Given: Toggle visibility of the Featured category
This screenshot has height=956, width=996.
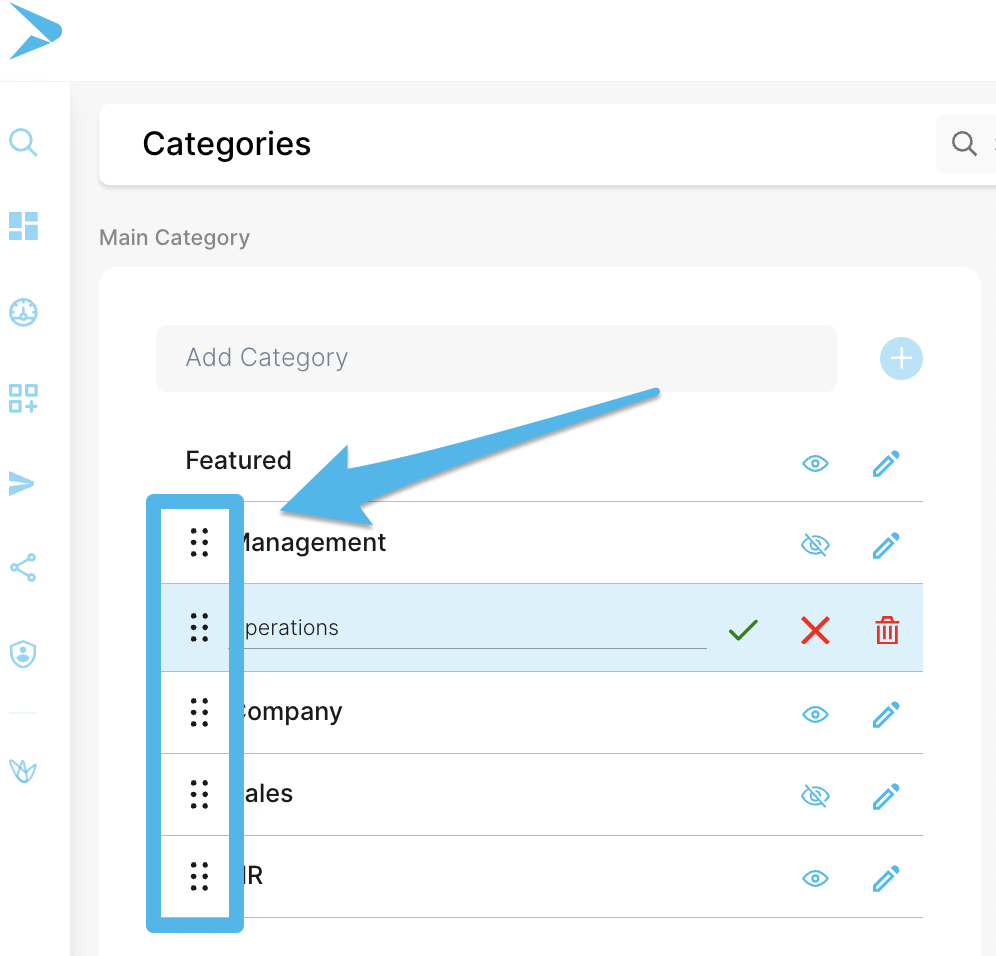Looking at the screenshot, I should coord(816,464).
